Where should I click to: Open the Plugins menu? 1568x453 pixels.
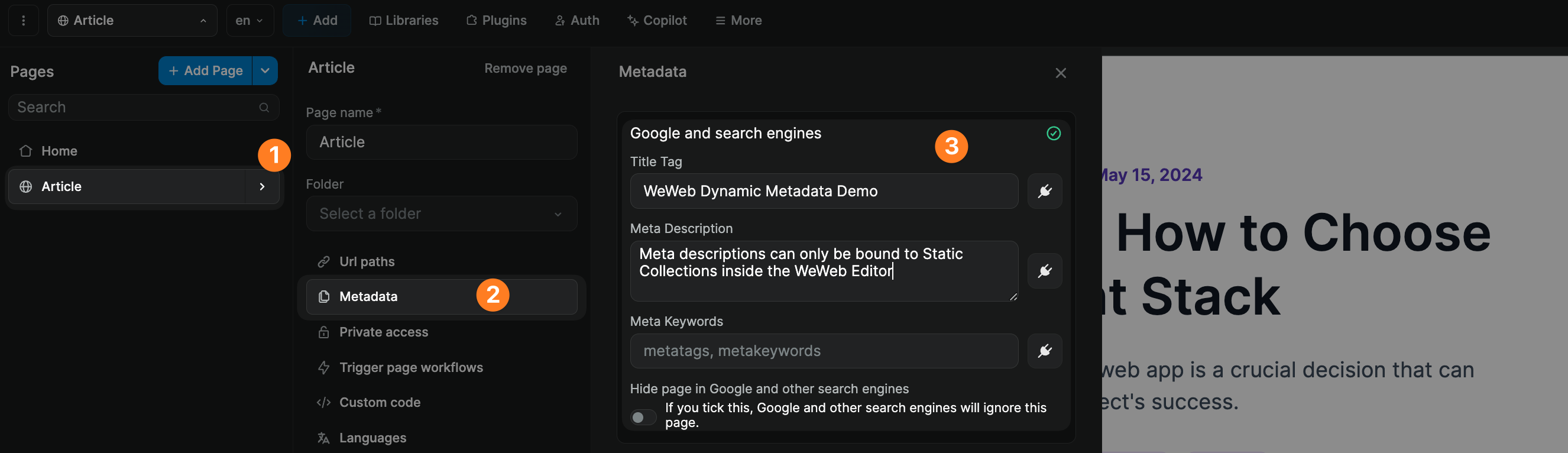pyautogui.click(x=496, y=20)
